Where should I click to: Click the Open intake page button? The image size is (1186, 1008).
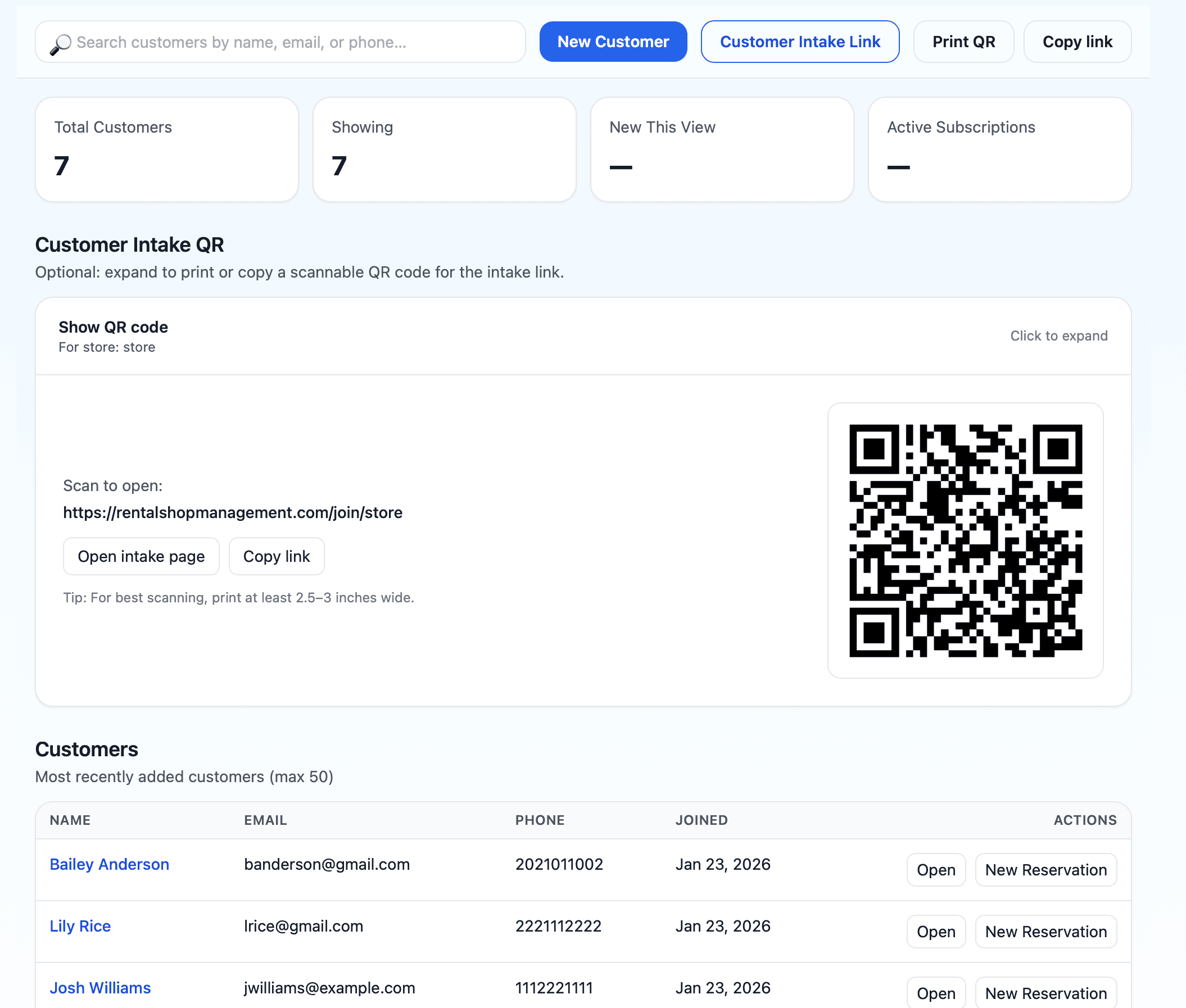[141, 556]
